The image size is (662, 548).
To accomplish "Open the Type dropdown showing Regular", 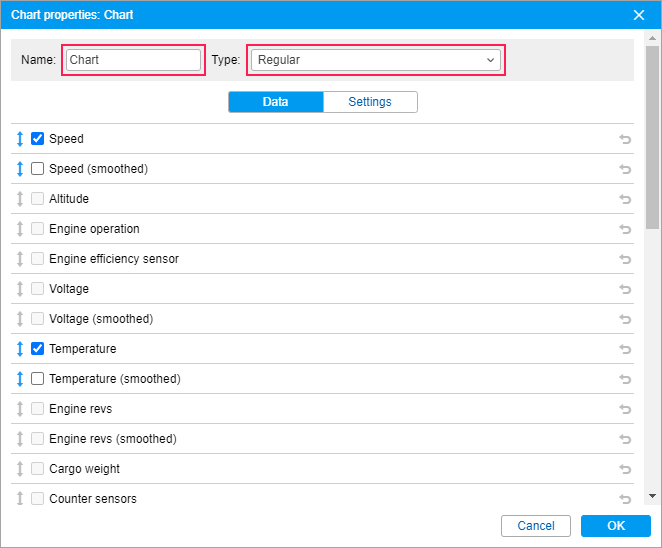I will tap(376, 60).
